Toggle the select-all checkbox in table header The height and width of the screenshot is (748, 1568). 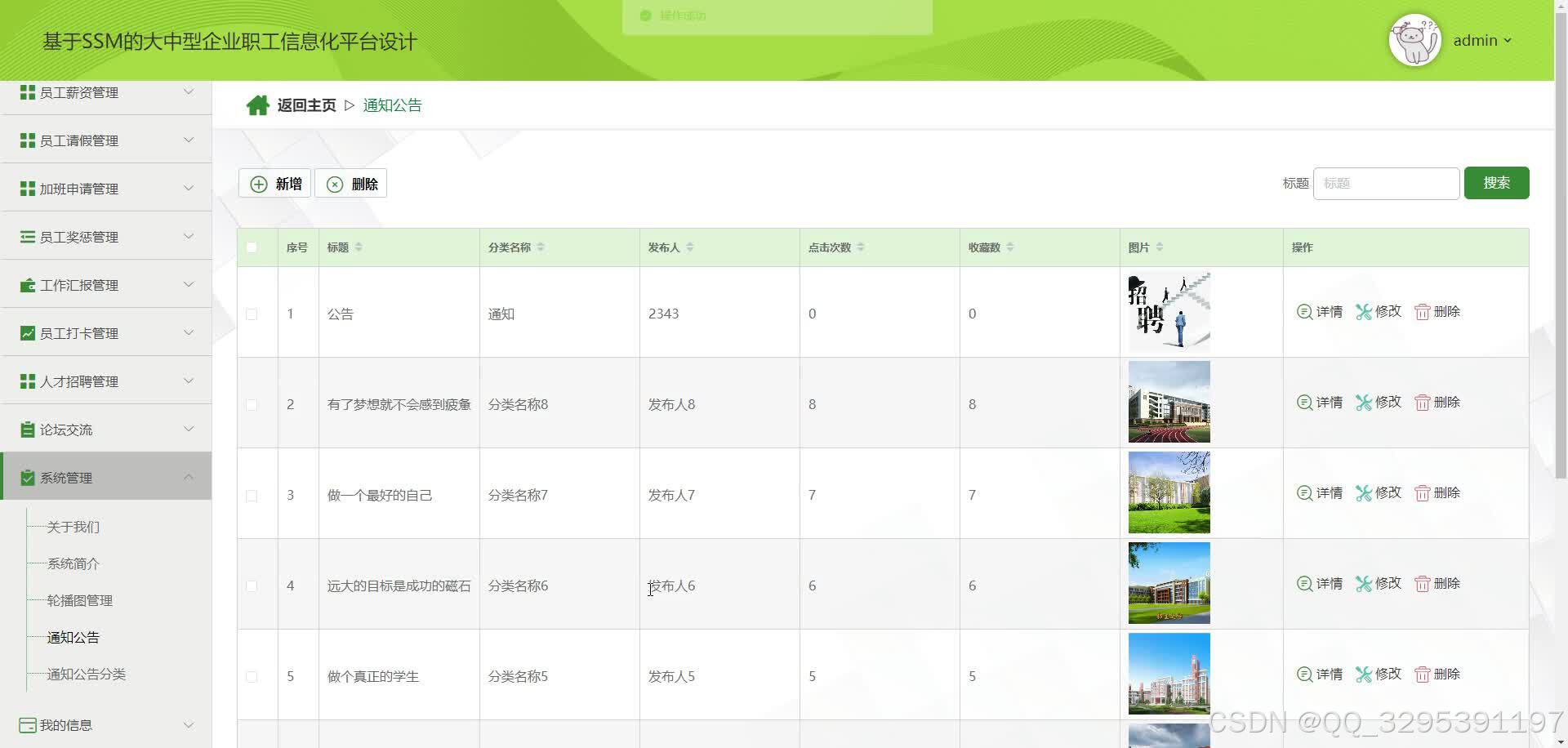coord(252,247)
